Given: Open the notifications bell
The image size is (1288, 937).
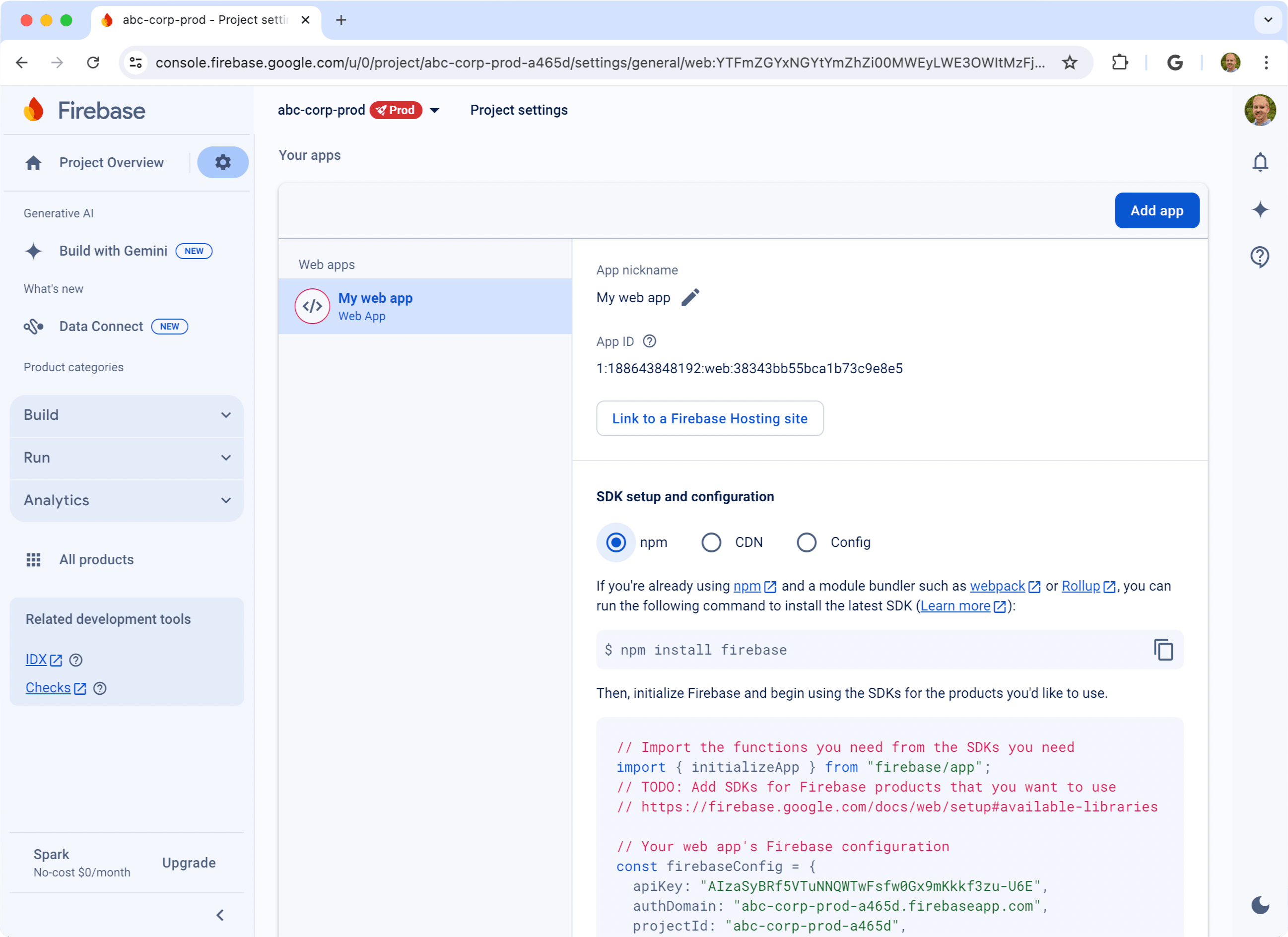Looking at the screenshot, I should coord(1260,162).
